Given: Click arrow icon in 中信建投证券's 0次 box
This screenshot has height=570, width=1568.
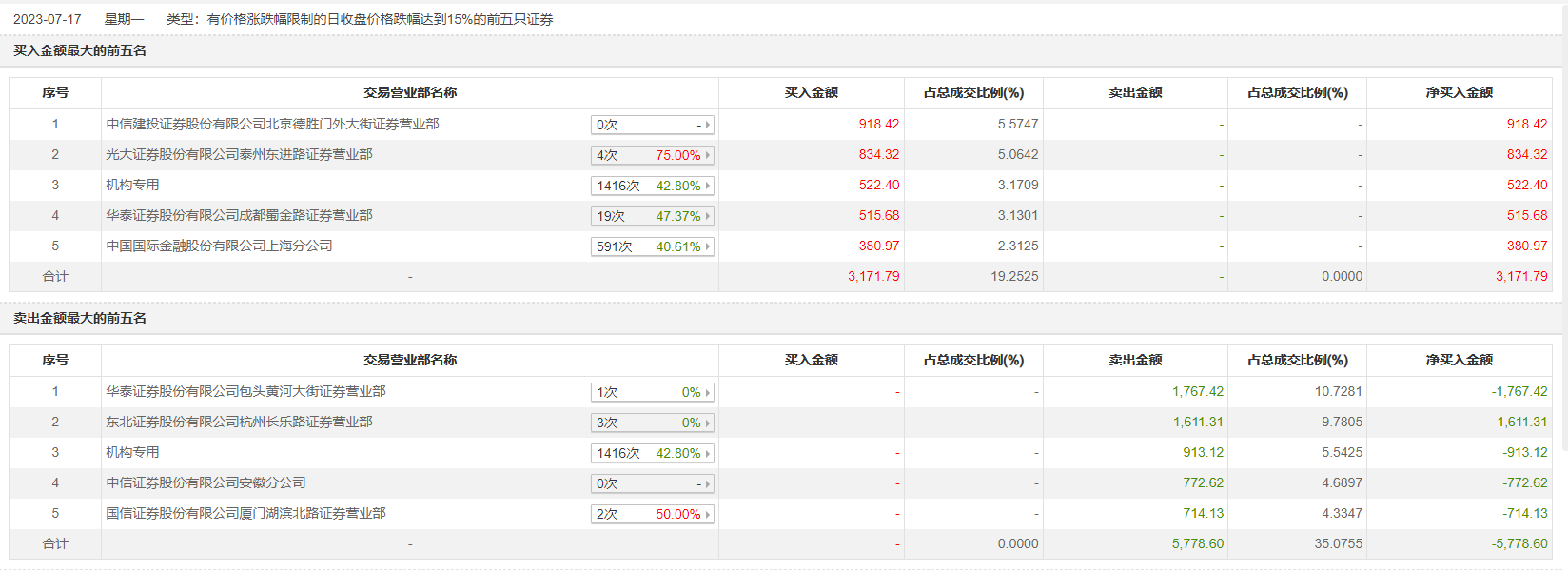Looking at the screenshot, I should [708, 125].
